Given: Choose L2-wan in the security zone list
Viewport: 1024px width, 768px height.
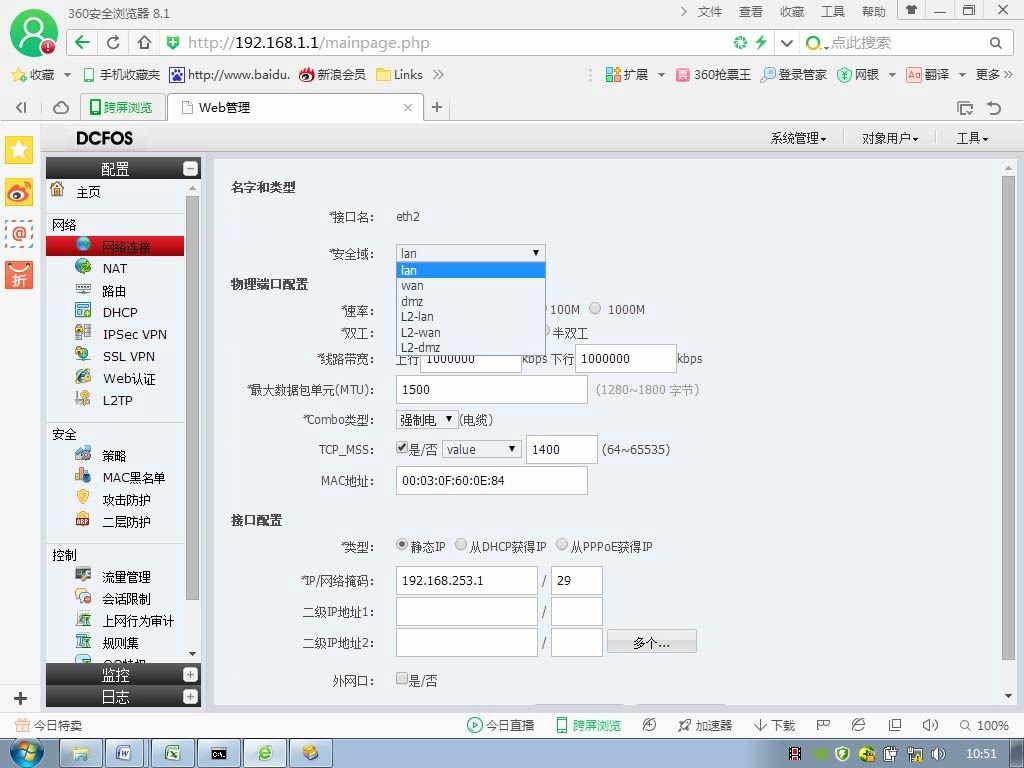Looking at the screenshot, I should 471,332.
